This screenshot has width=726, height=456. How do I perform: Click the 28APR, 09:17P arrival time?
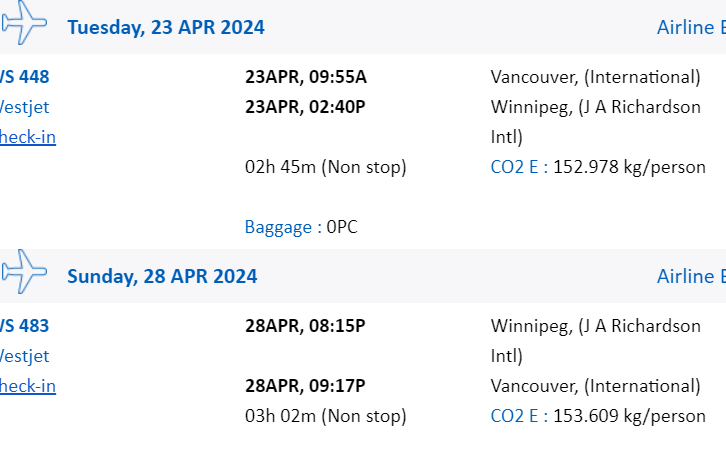(x=305, y=386)
